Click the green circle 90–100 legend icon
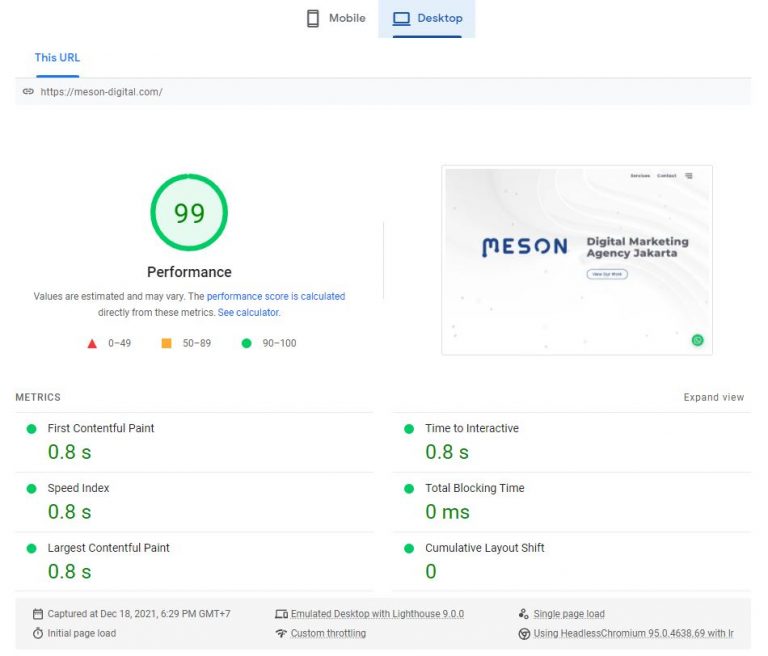The height and width of the screenshot is (656, 768). coord(246,343)
